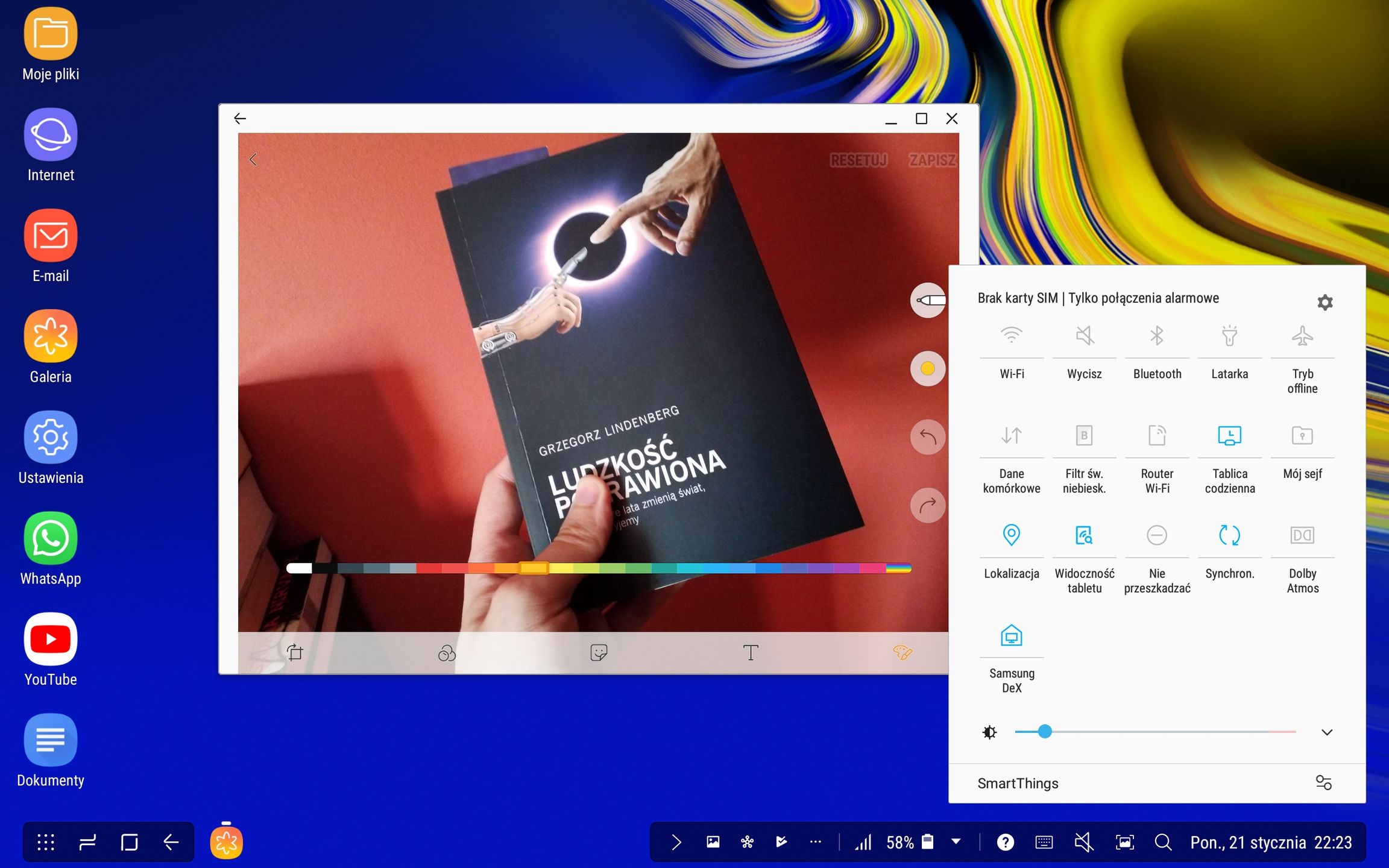Image resolution: width=1389 pixels, height=868 pixels.
Task: Click ZAPISZ to save image
Action: point(932,160)
